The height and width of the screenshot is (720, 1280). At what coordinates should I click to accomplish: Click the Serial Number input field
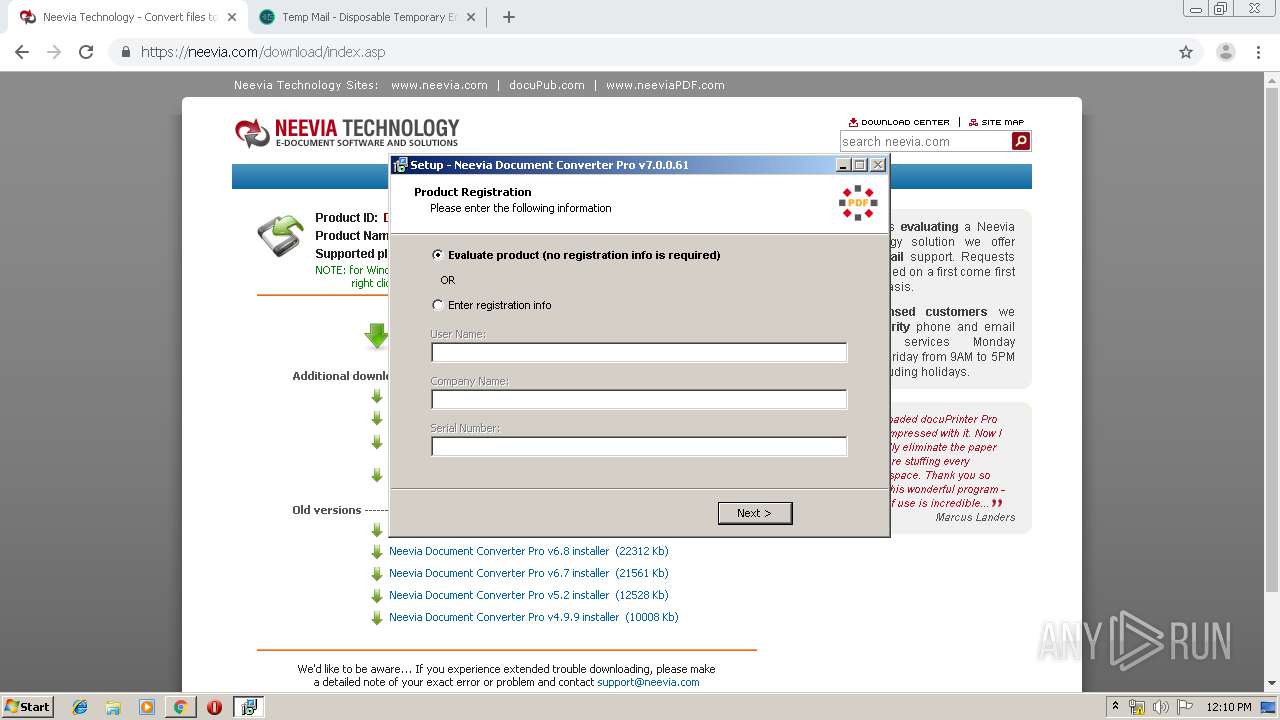(639, 446)
